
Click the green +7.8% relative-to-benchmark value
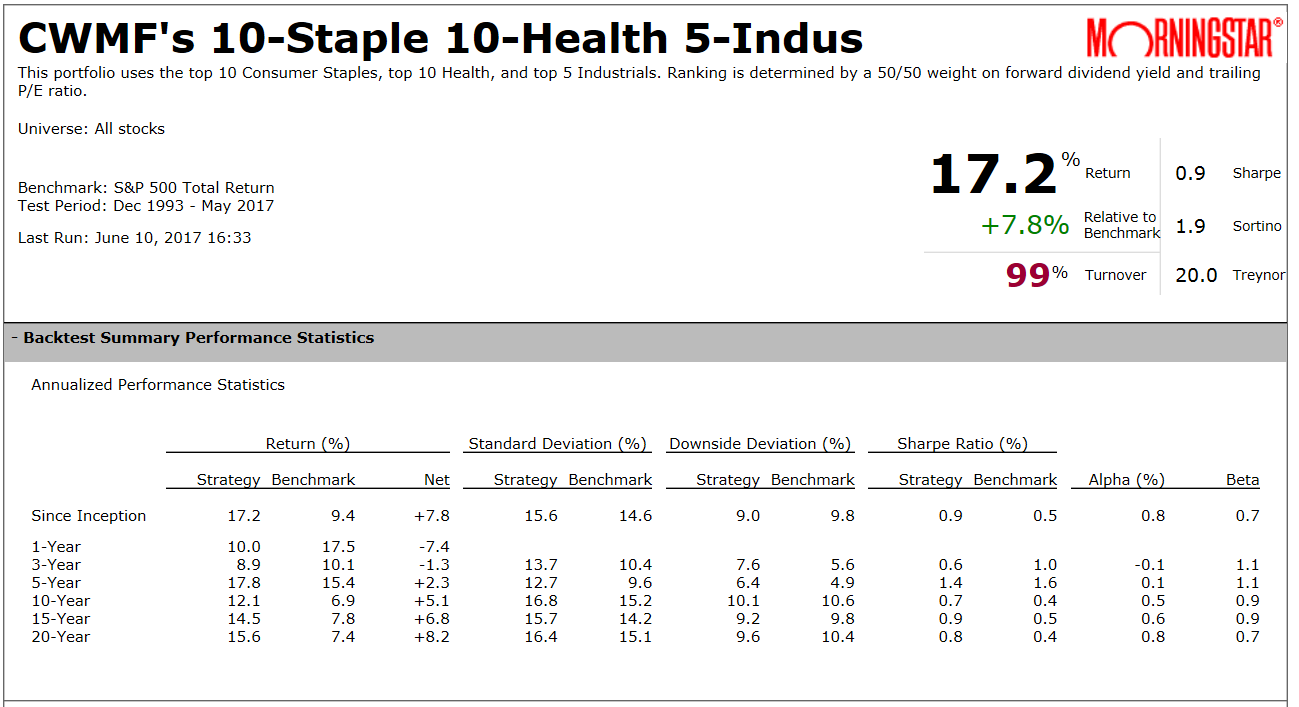coord(1025,225)
